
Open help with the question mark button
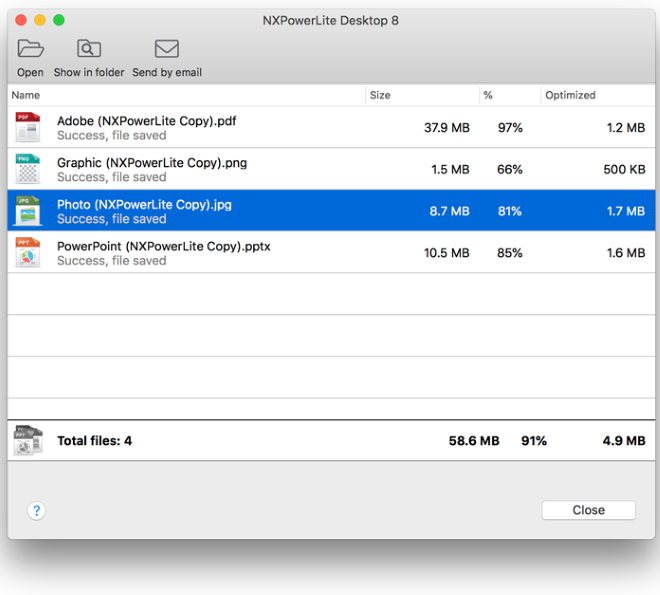[37, 510]
